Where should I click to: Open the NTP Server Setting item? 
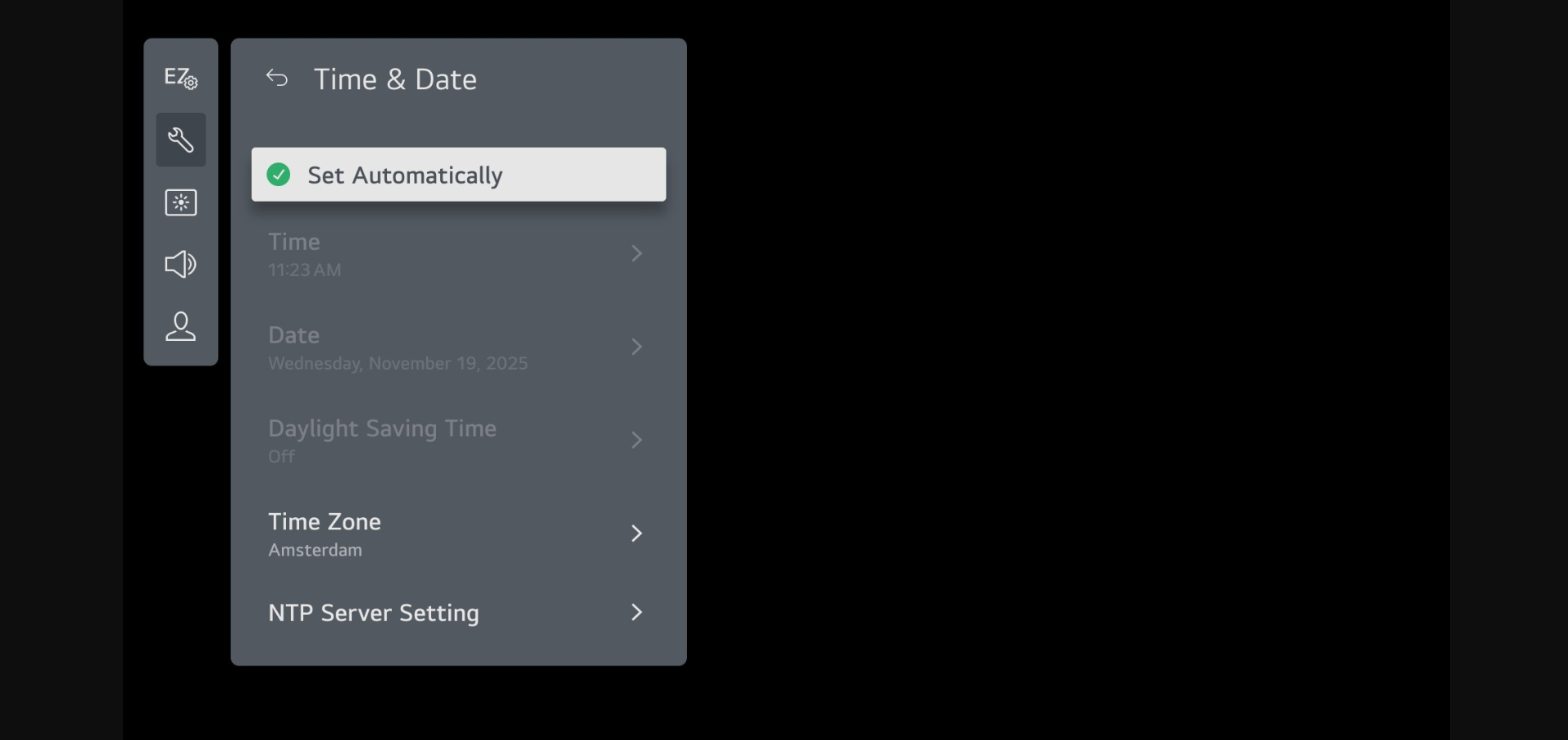point(374,613)
